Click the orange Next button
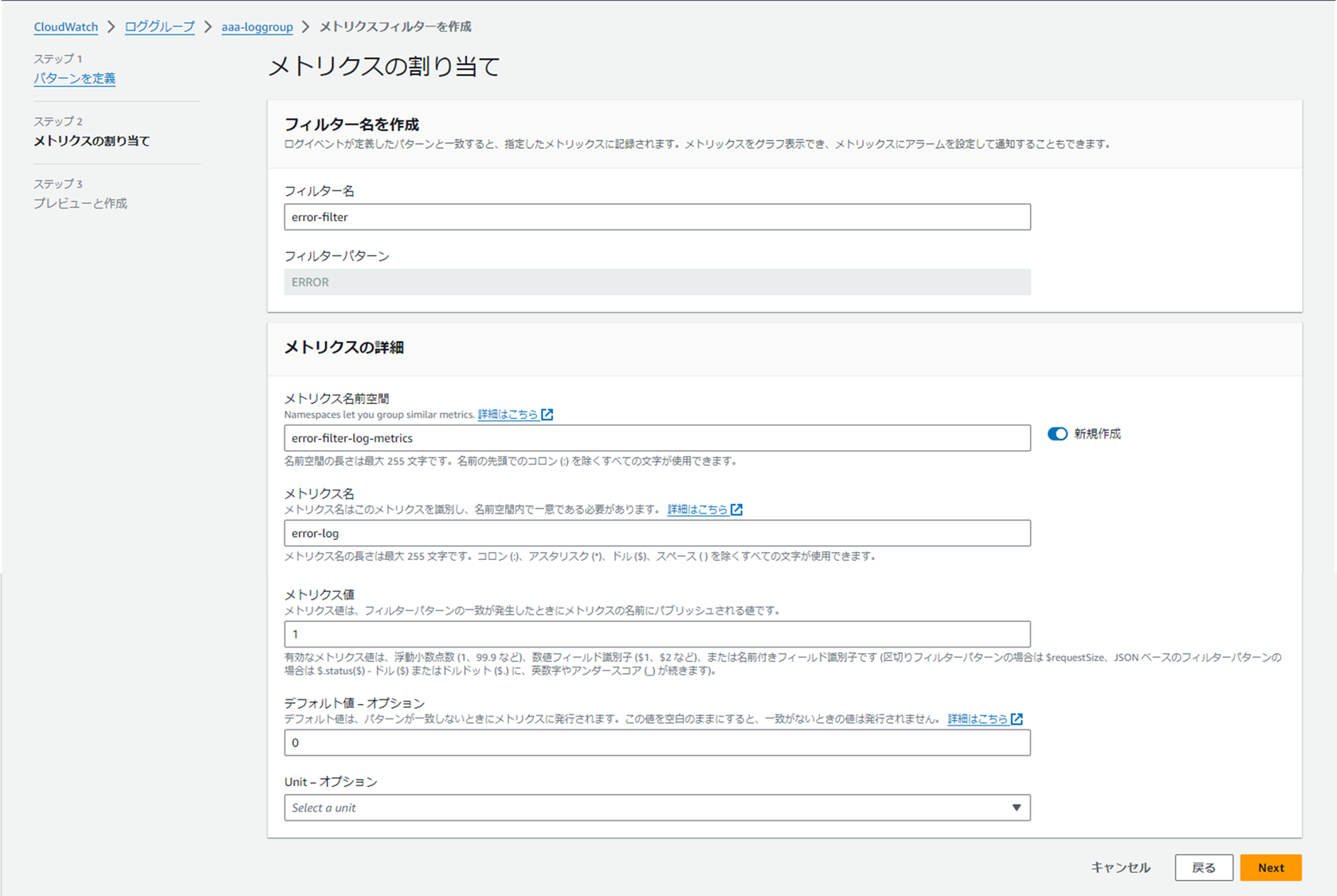 tap(1271, 867)
